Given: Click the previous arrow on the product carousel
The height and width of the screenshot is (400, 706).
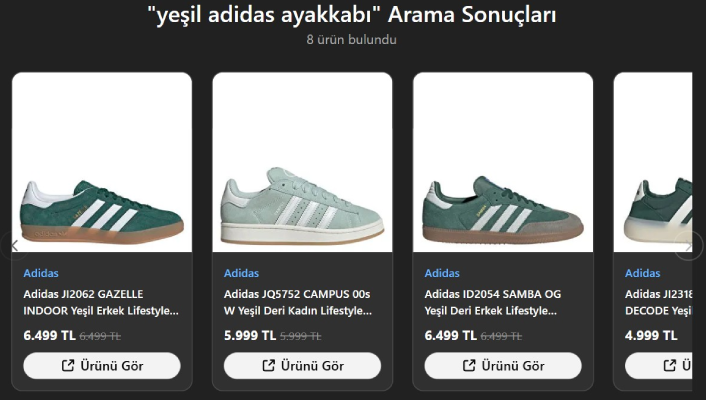Looking at the screenshot, I should [13, 245].
